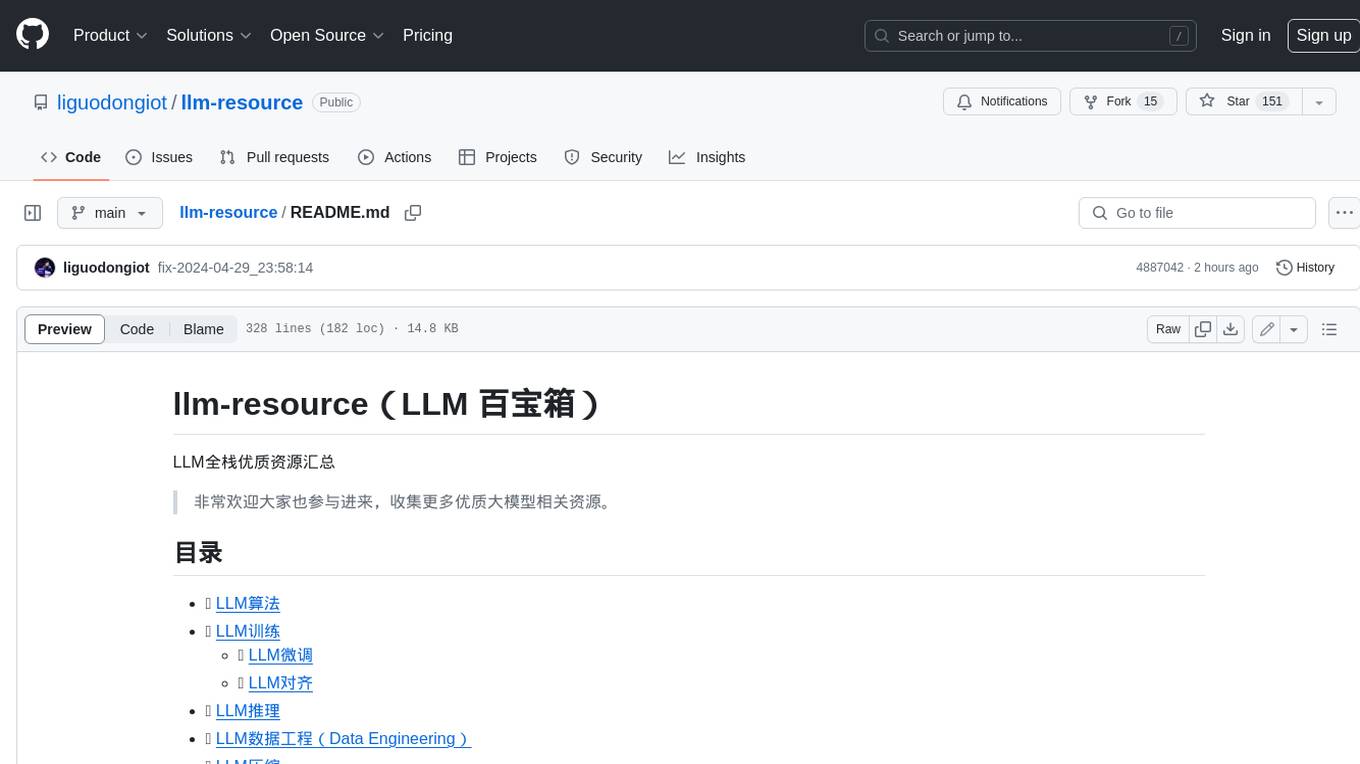
Task: Switch to the Insights tab
Action: 707,157
